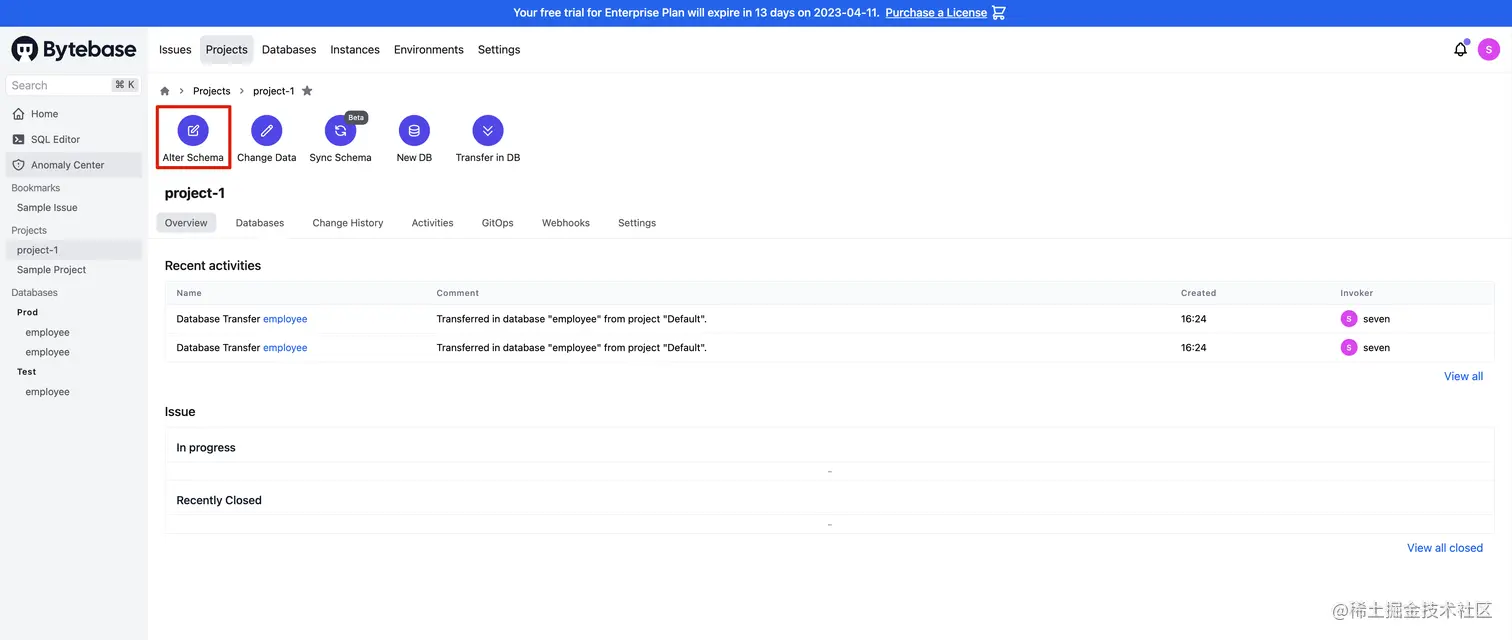The image size is (1512, 640).
Task: Toggle the favorite star next to project-1
Action: pyautogui.click(x=307, y=90)
